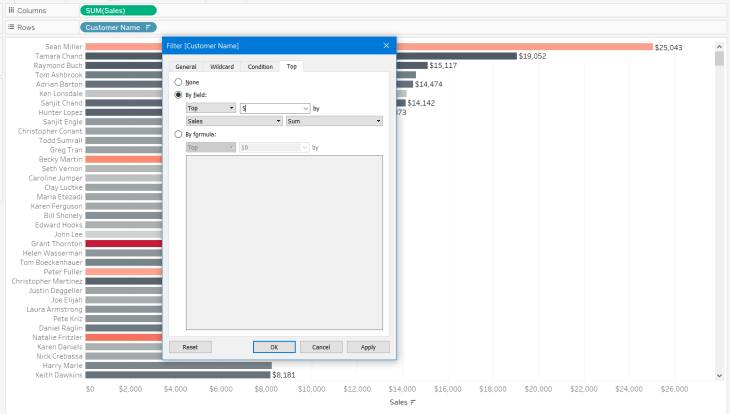The height and width of the screenshot is (414, 730).
Task: Select the SUM(Sales) pill
Action: coord(120,10)
